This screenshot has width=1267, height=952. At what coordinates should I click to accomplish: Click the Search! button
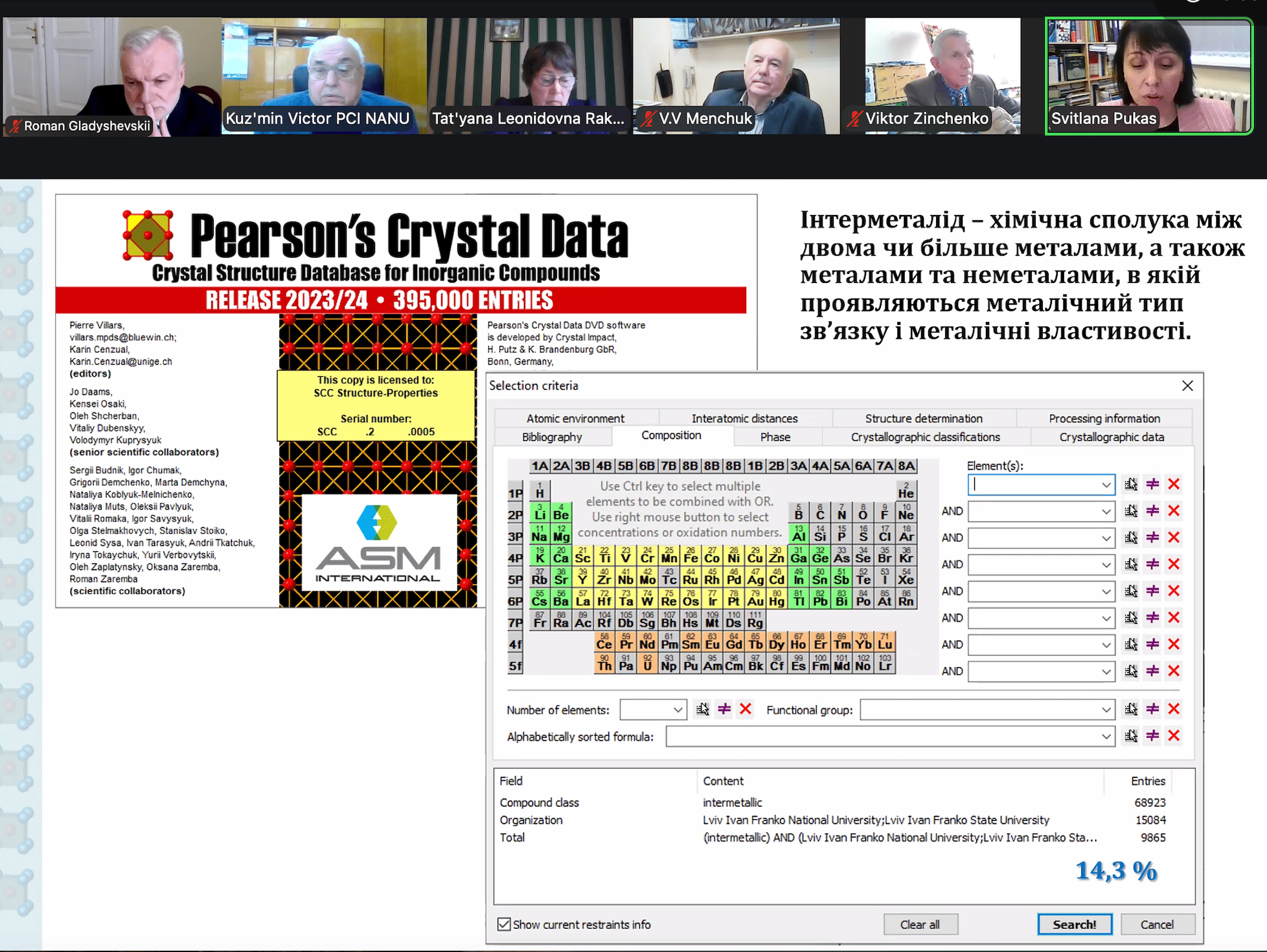(1075, 924)
